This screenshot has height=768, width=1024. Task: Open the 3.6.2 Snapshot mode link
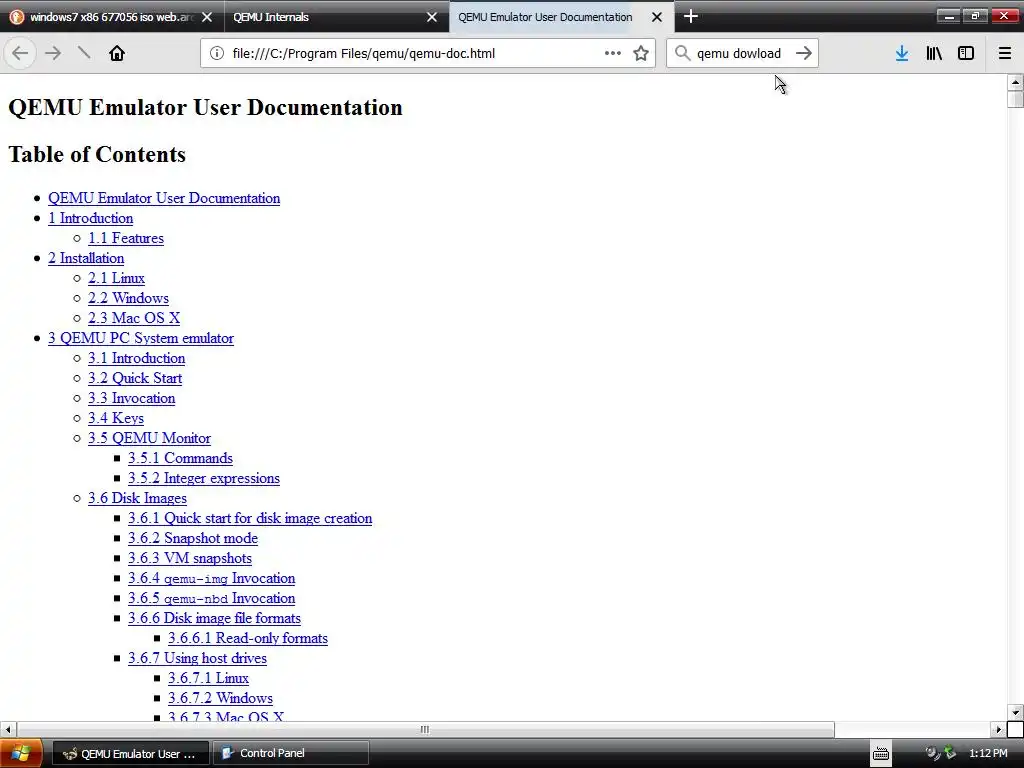click(193, 538)
